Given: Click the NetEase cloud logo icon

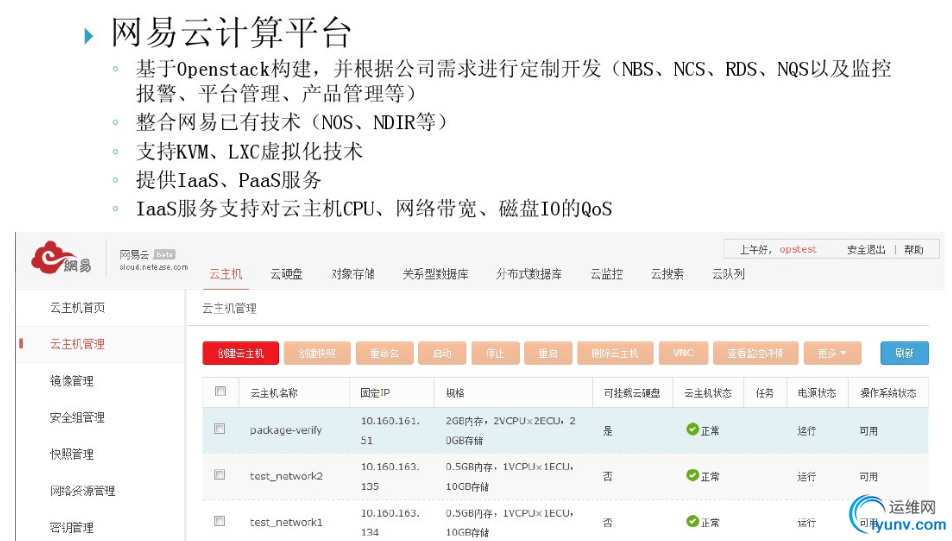Looking at the screenshot, I should pyautogui.click(x=61, y=258).
